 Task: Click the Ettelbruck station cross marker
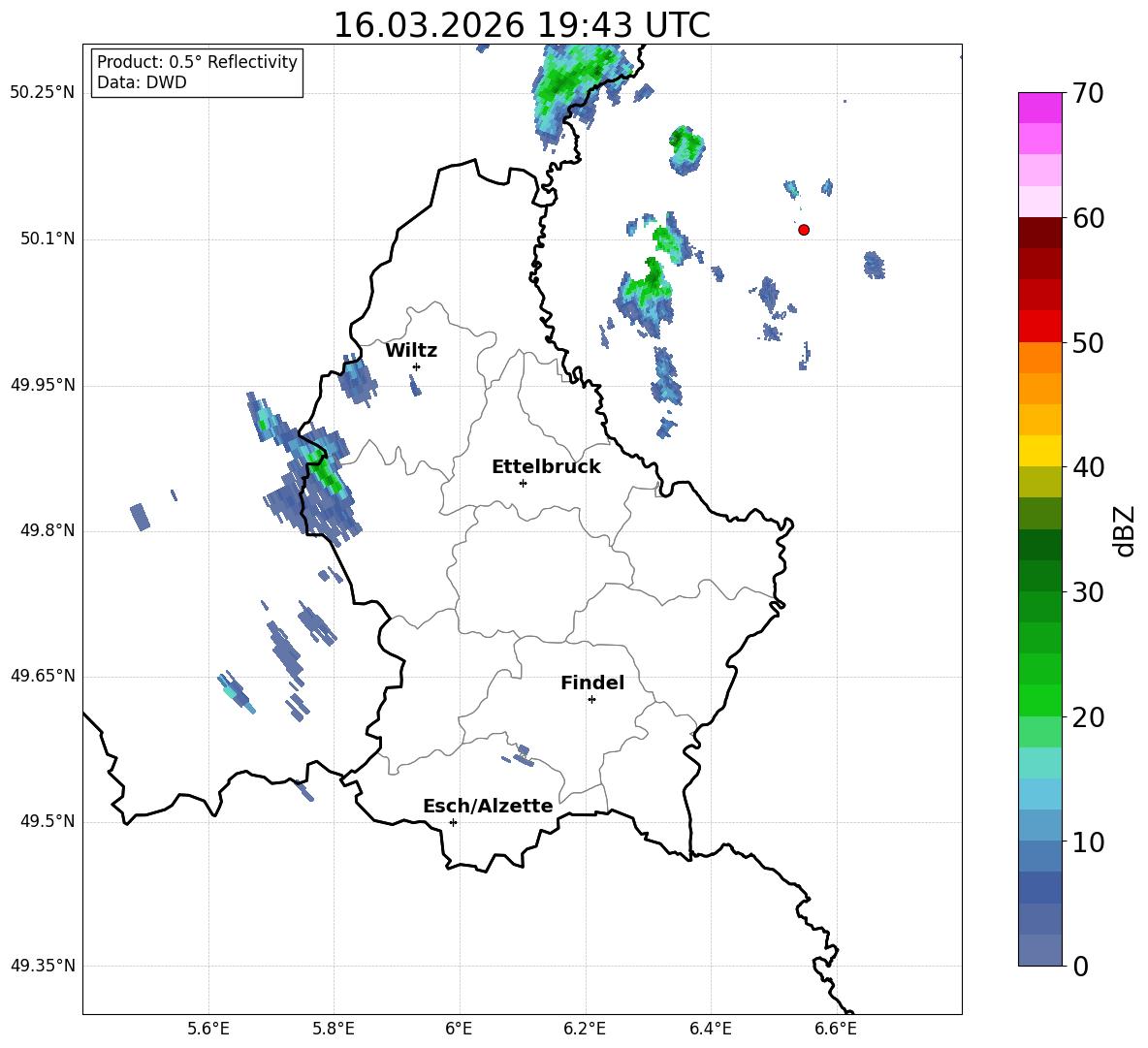point(523,483)
